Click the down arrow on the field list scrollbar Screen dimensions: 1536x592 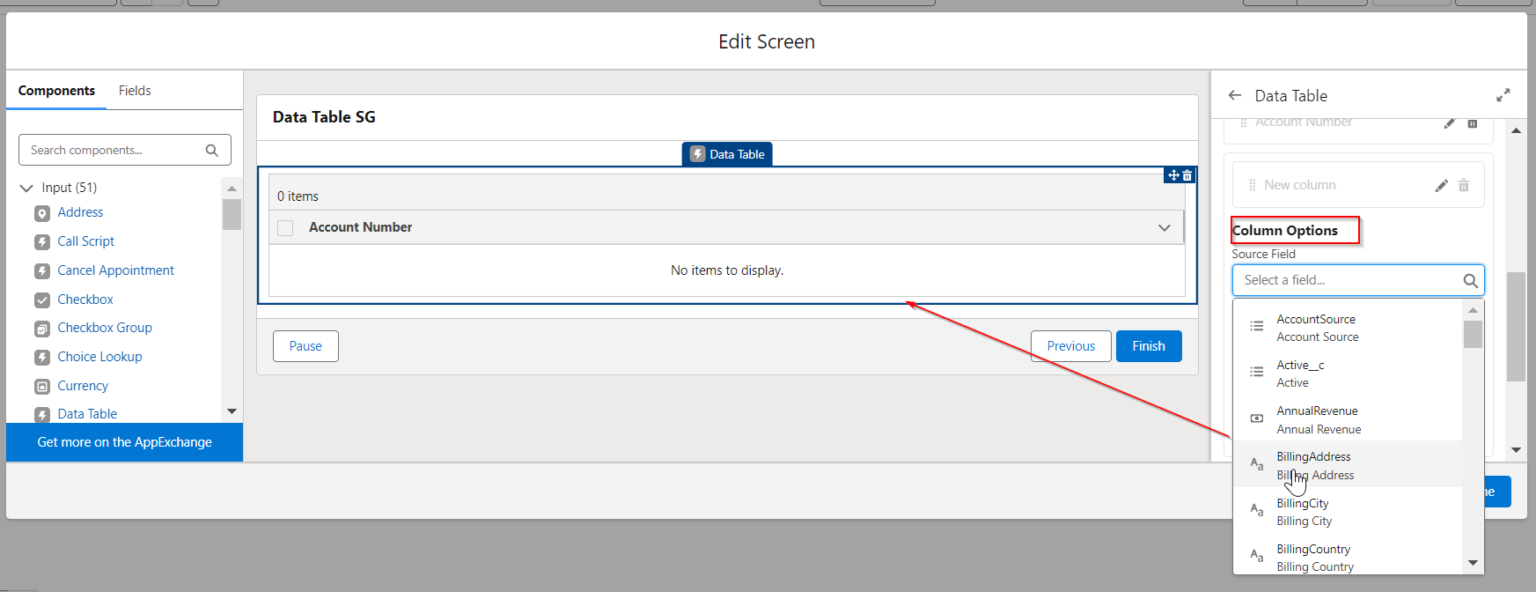[1472, 561]
